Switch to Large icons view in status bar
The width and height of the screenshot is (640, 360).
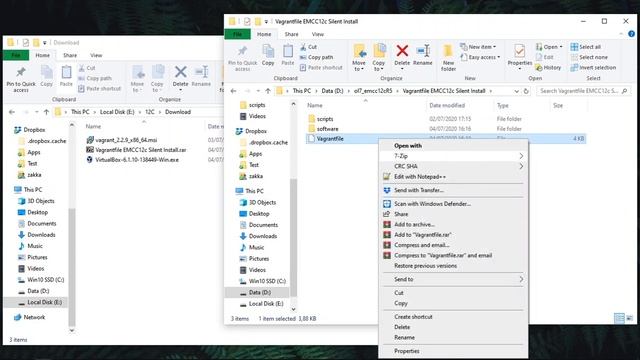click(630, 318)
